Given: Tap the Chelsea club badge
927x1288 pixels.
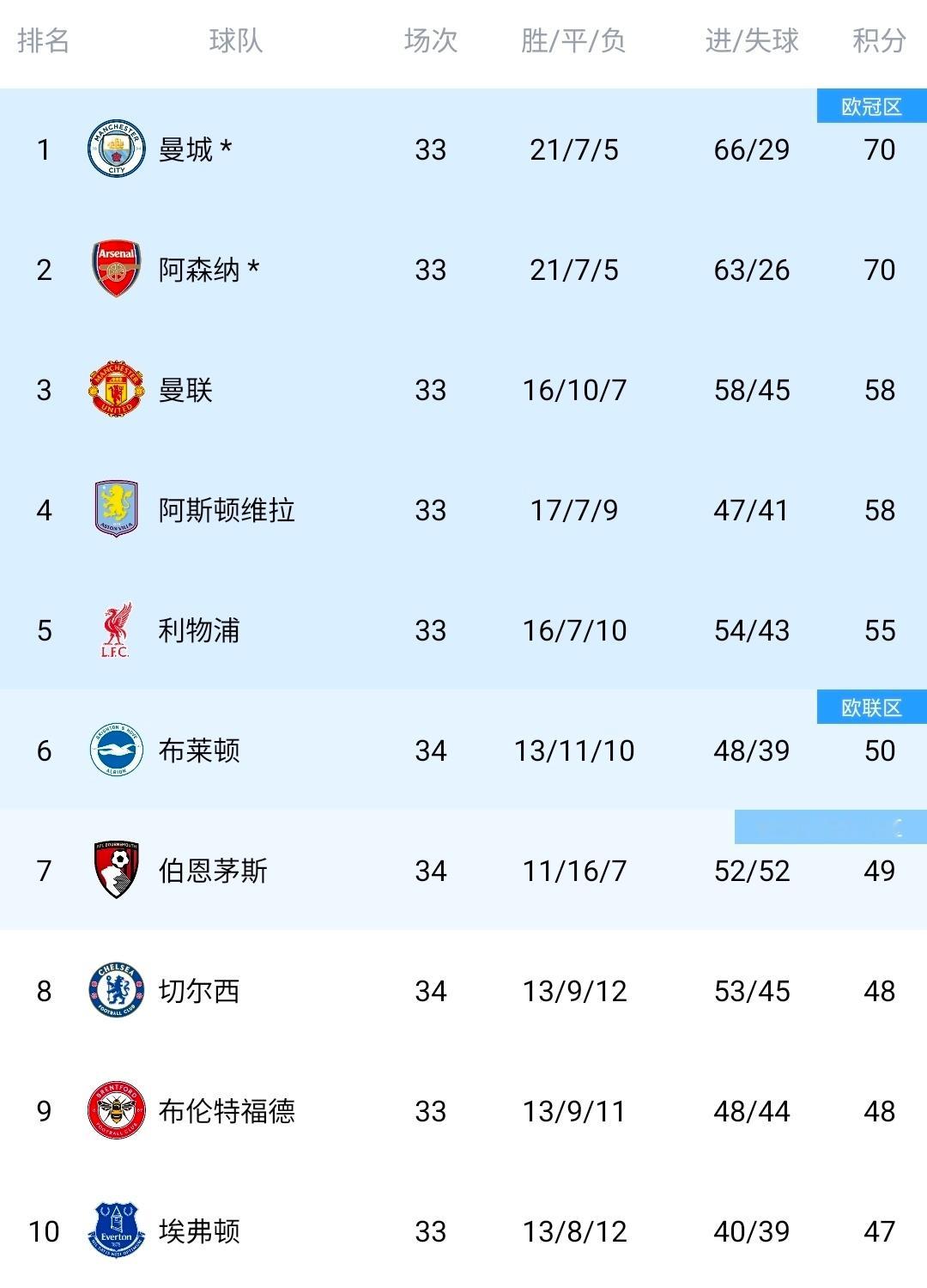Looking at the screenshot, I should click(116, 990).
